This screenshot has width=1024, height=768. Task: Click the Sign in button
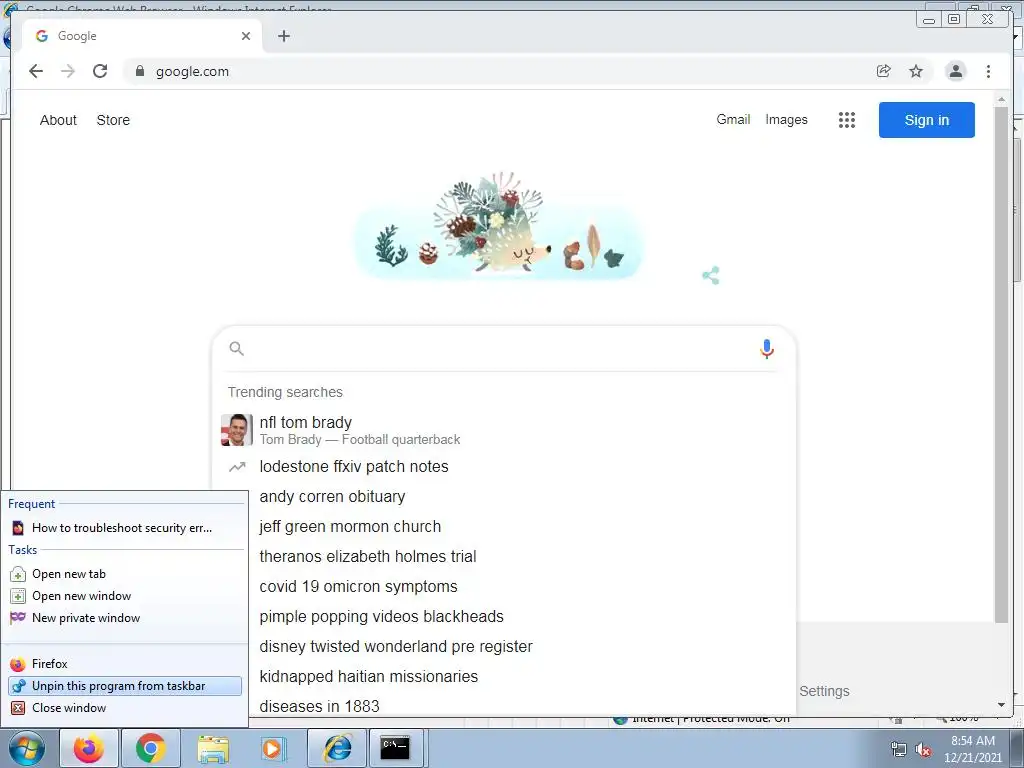927,120
